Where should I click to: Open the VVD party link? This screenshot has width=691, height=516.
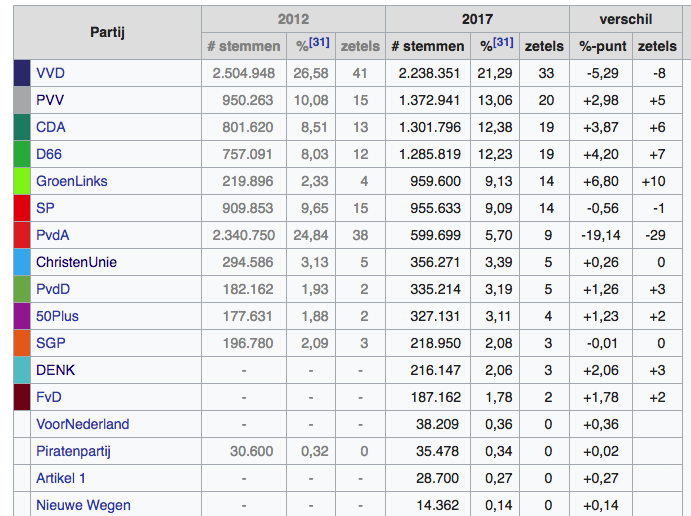pyautogui.click(x=50, y=73)
